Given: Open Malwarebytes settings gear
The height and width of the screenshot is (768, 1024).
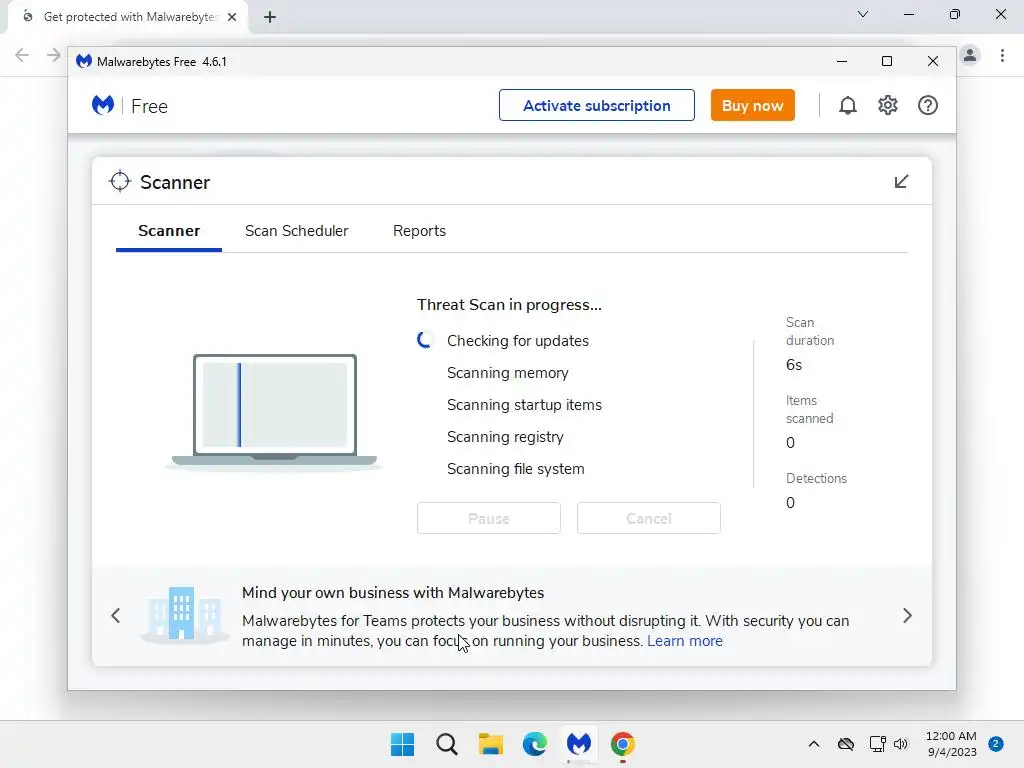Looking at the screenshot, I should 888,105.
